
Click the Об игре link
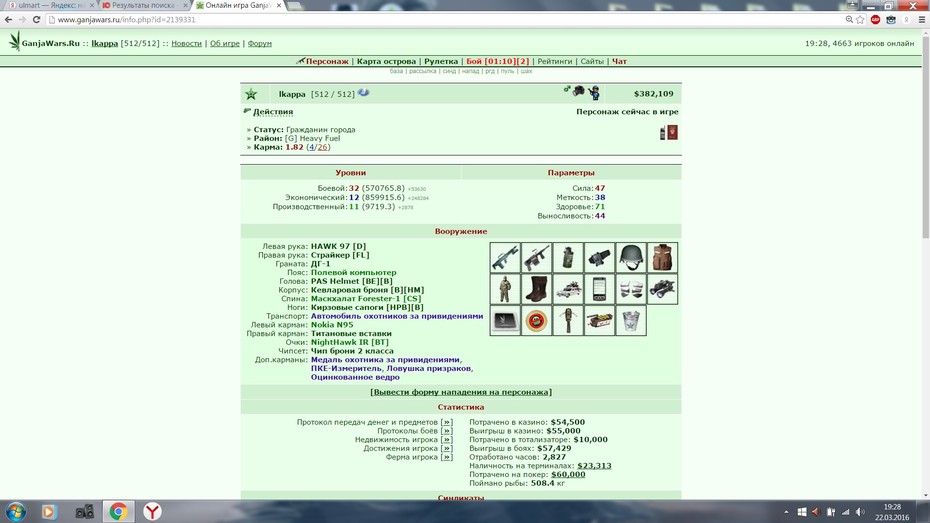point(225,43)
